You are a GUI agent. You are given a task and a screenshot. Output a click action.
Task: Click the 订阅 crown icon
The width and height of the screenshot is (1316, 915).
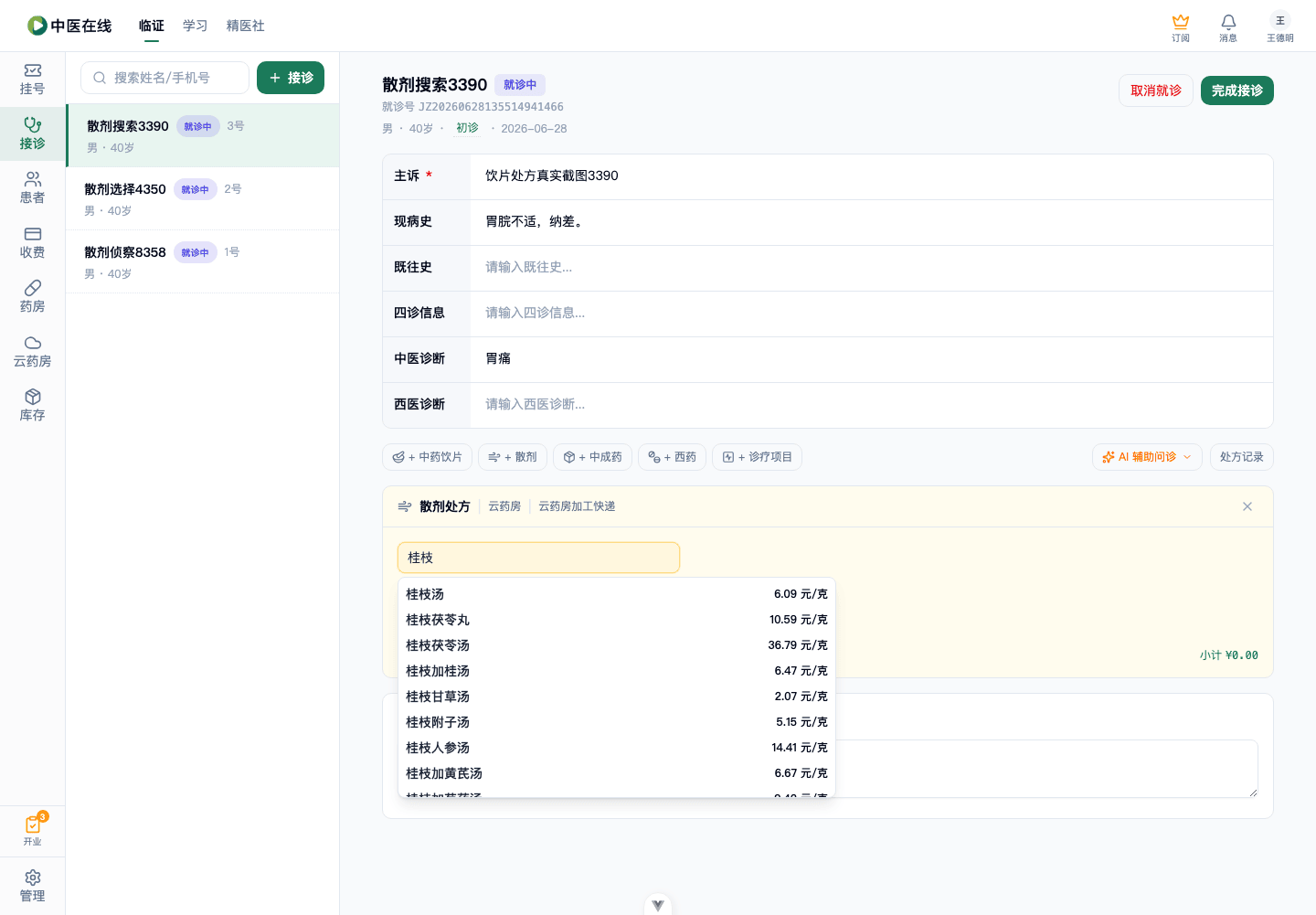click(x=1181, y=27)
